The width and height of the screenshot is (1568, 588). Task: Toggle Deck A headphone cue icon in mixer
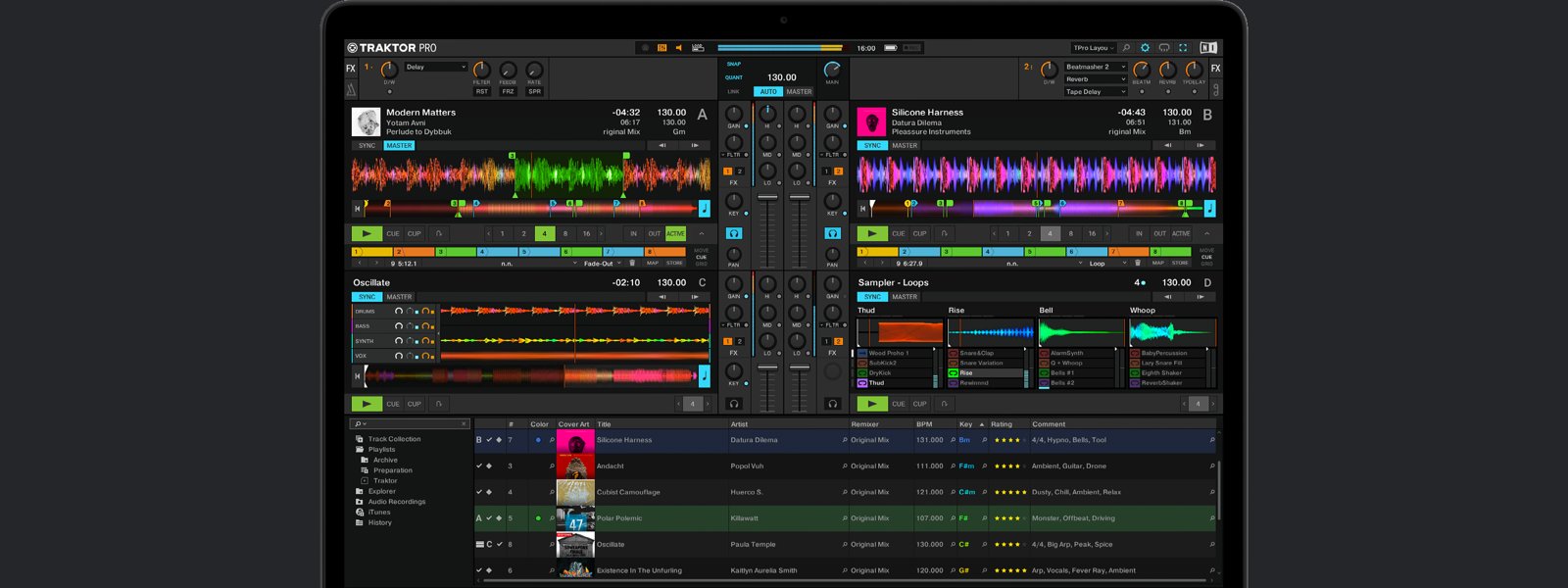coord(734,233)
